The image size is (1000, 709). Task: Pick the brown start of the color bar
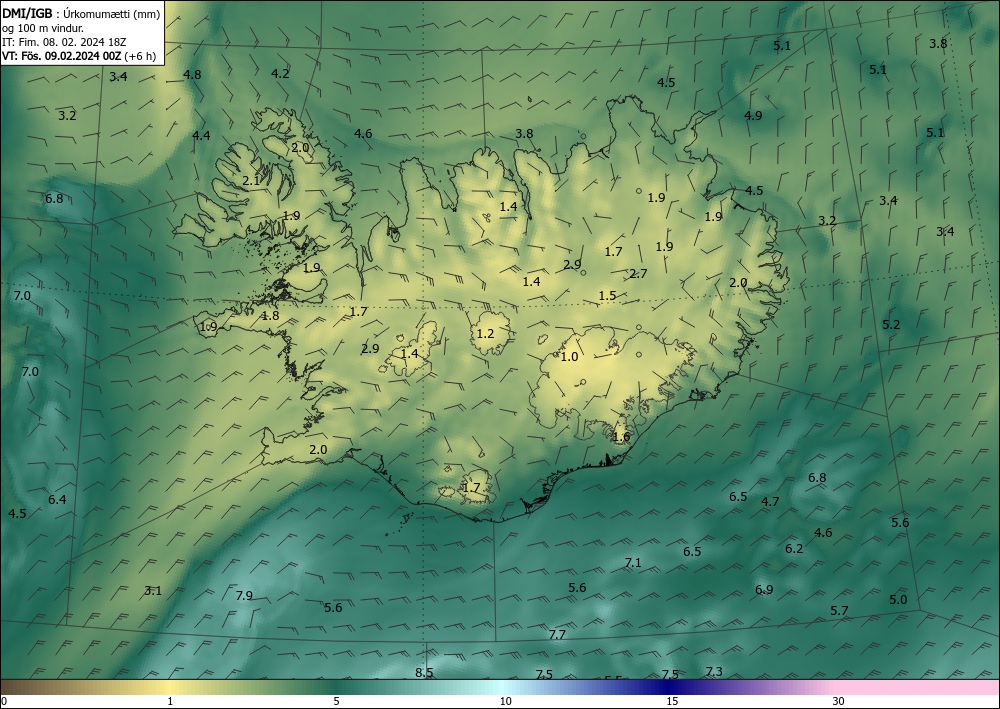(19, 687)
